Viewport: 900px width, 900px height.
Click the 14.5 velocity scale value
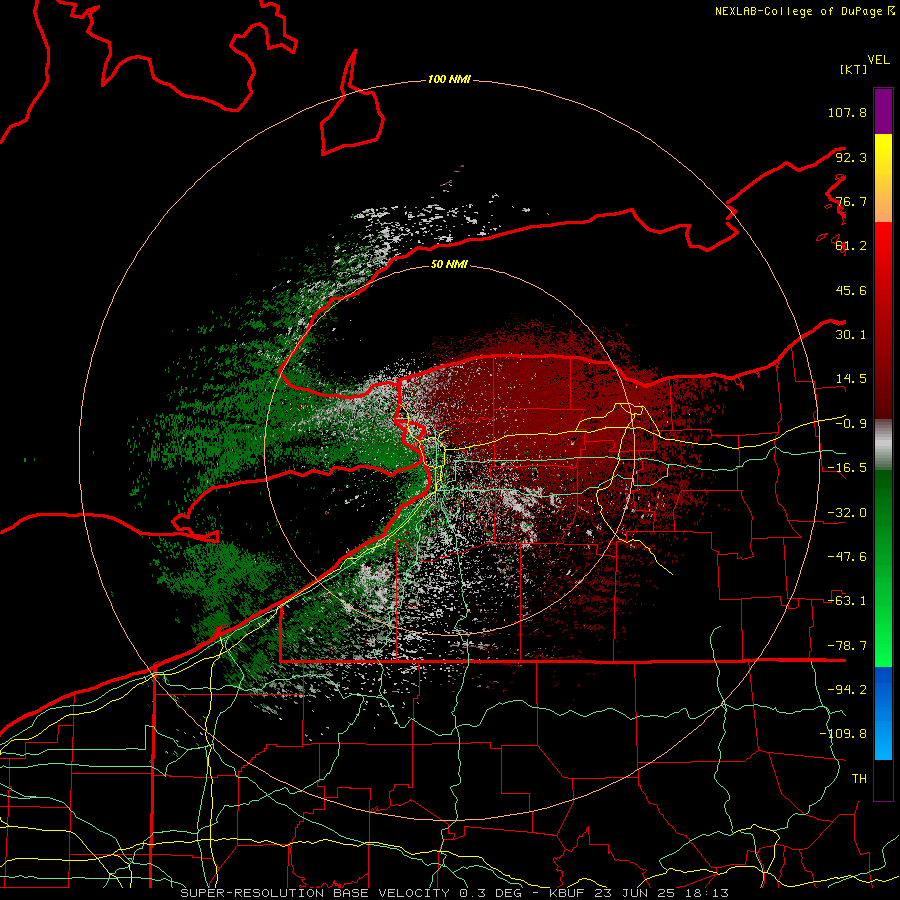[x=851, y=379]
